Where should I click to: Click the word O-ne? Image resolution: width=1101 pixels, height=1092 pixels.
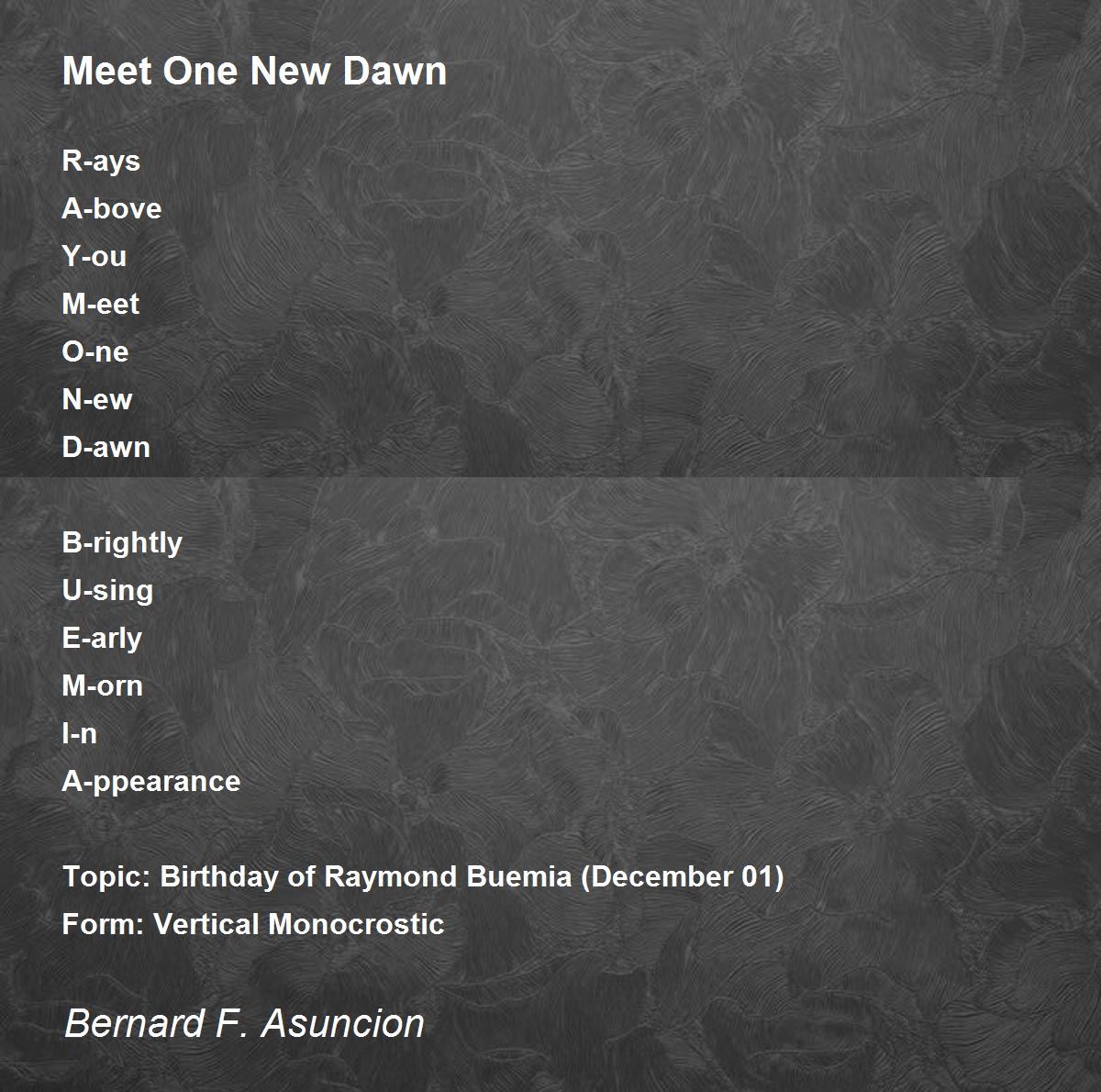(x=95, y=352)
